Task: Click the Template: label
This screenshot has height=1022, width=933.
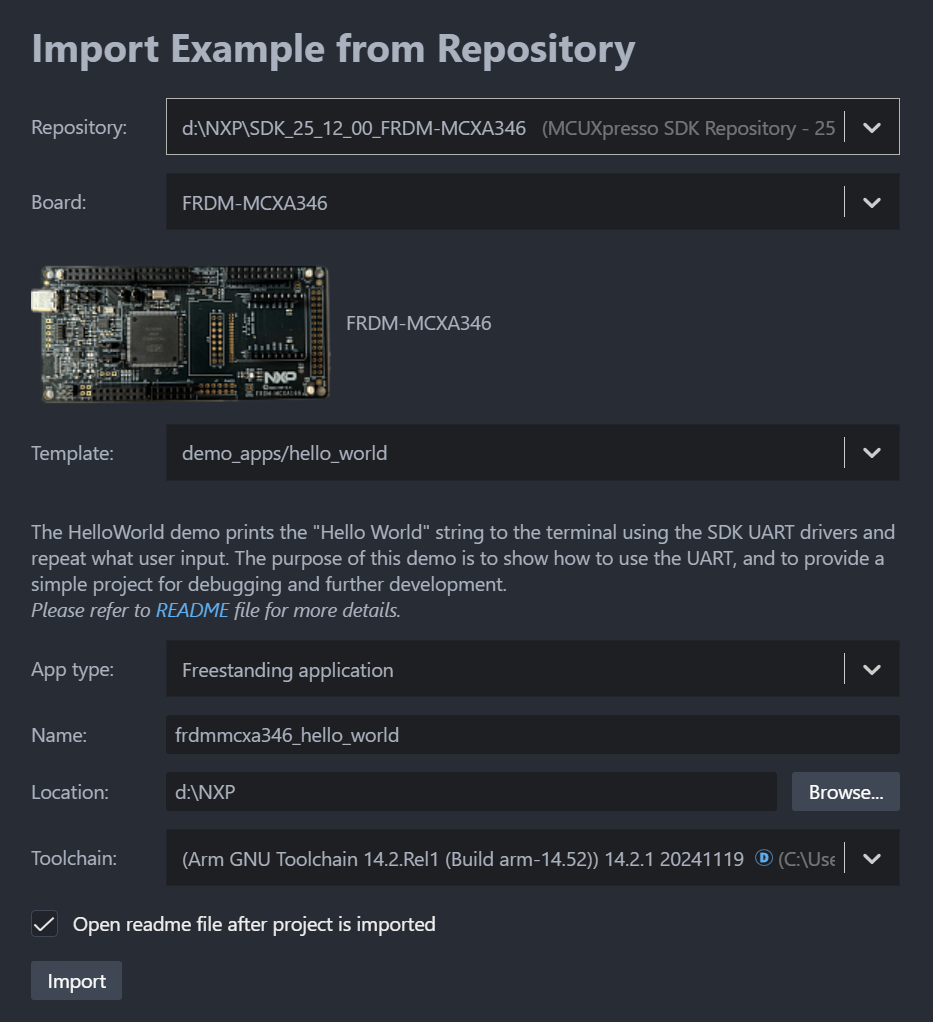Action: click(x=72, y=453)
